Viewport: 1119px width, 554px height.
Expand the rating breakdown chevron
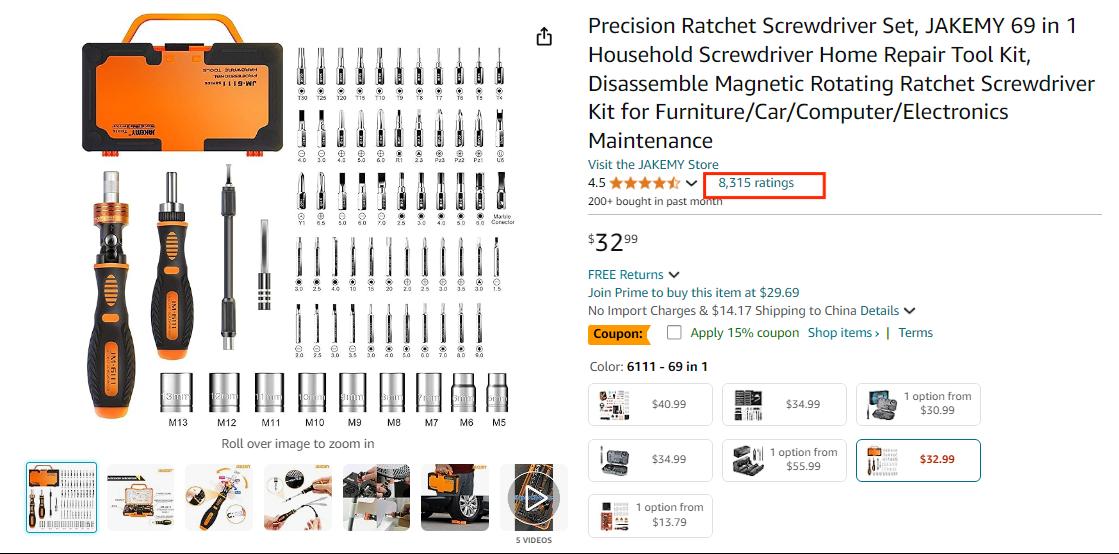[692, 183]
